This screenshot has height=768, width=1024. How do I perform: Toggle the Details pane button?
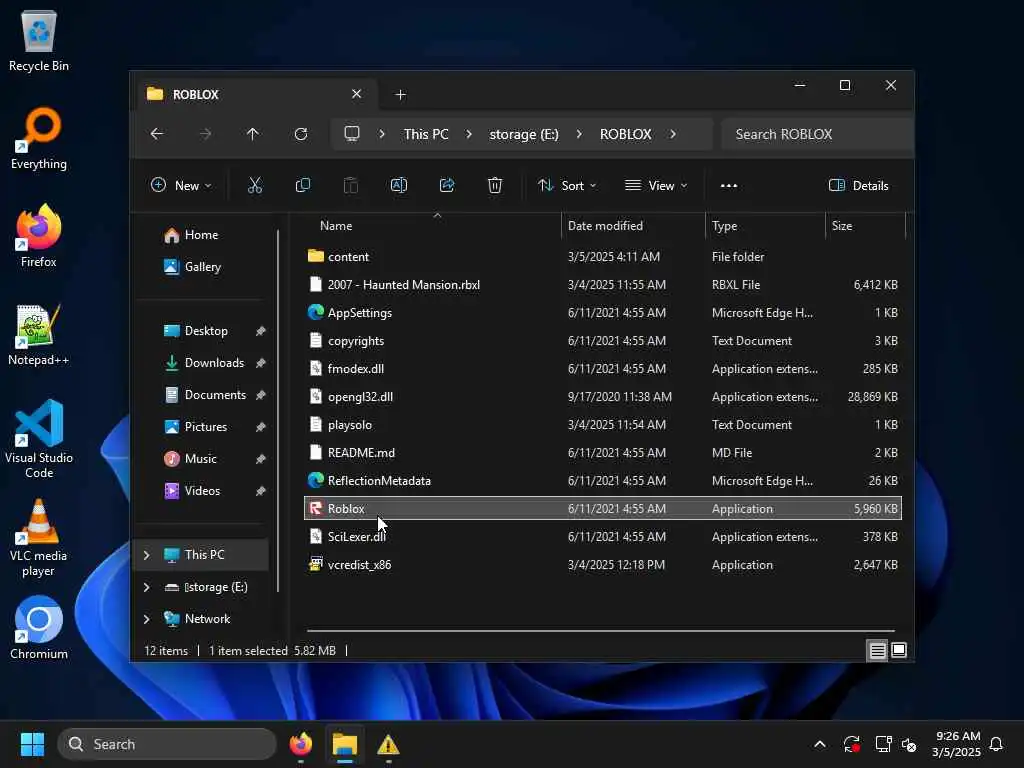point(859,185)
